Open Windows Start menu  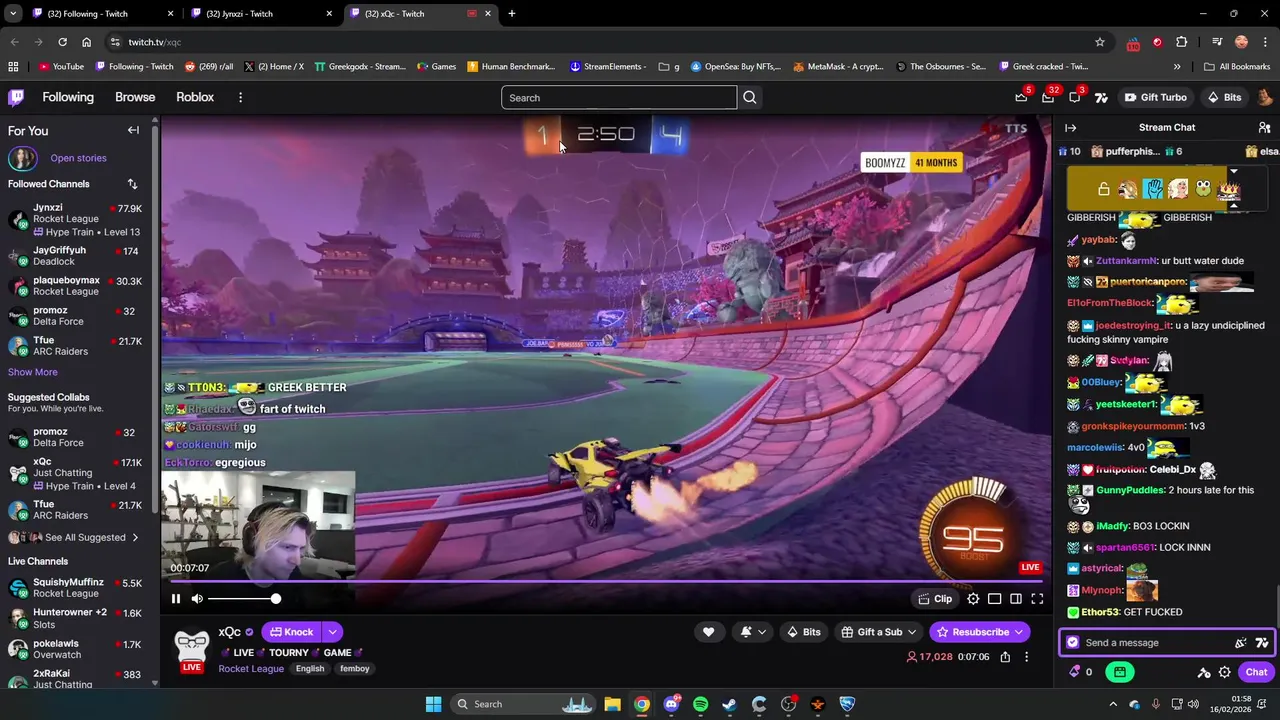click(x=433, y=704)
